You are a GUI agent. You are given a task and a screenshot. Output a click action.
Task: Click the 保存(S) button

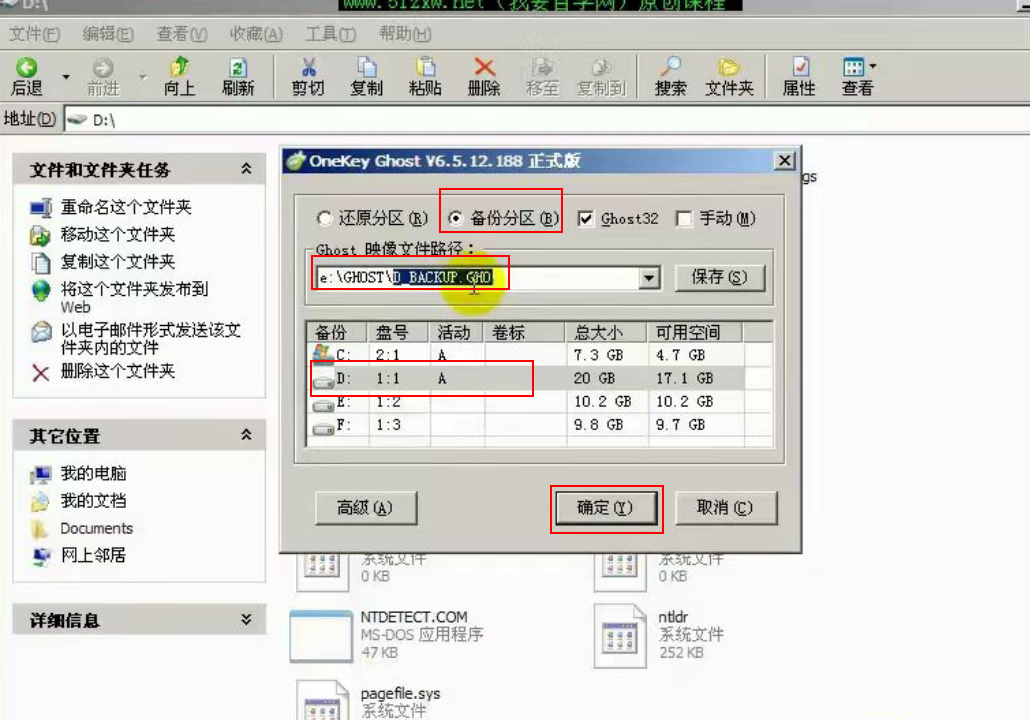click(x=720, y=278)
